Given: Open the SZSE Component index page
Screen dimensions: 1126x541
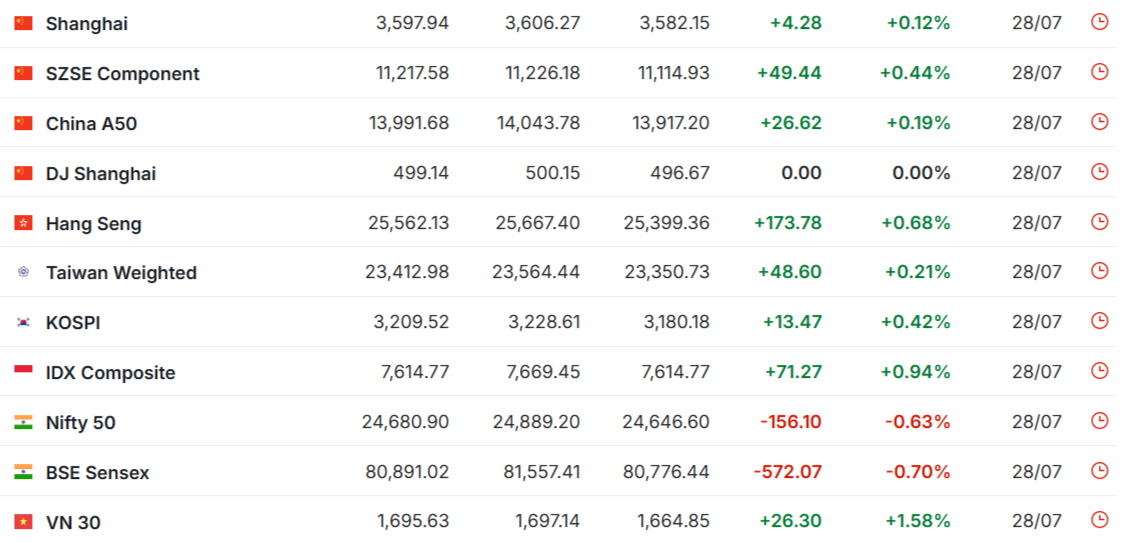Looking at the screenshot, I should coord(123,74).
